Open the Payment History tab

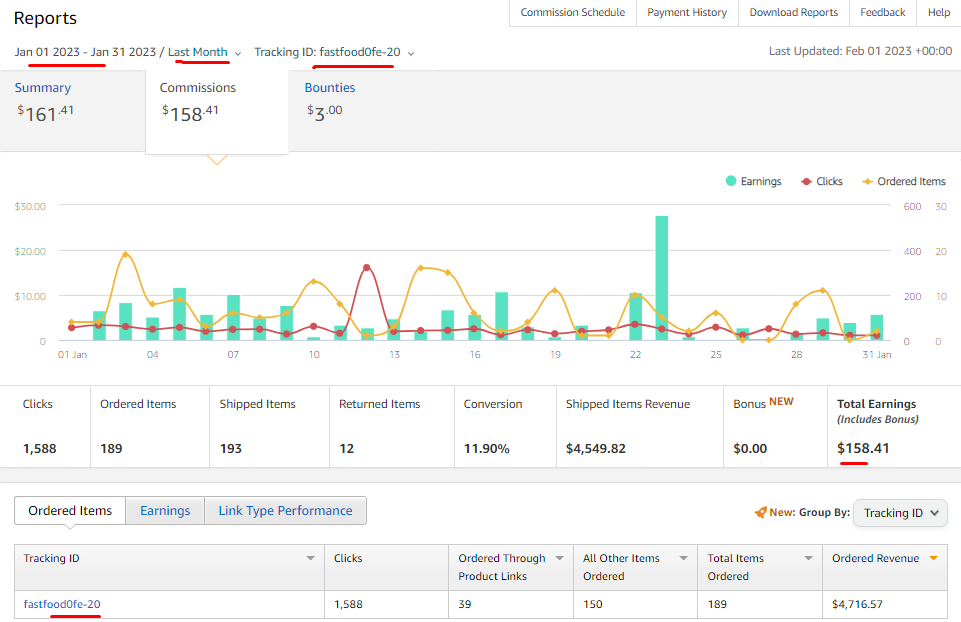click(x=687, y=12)
